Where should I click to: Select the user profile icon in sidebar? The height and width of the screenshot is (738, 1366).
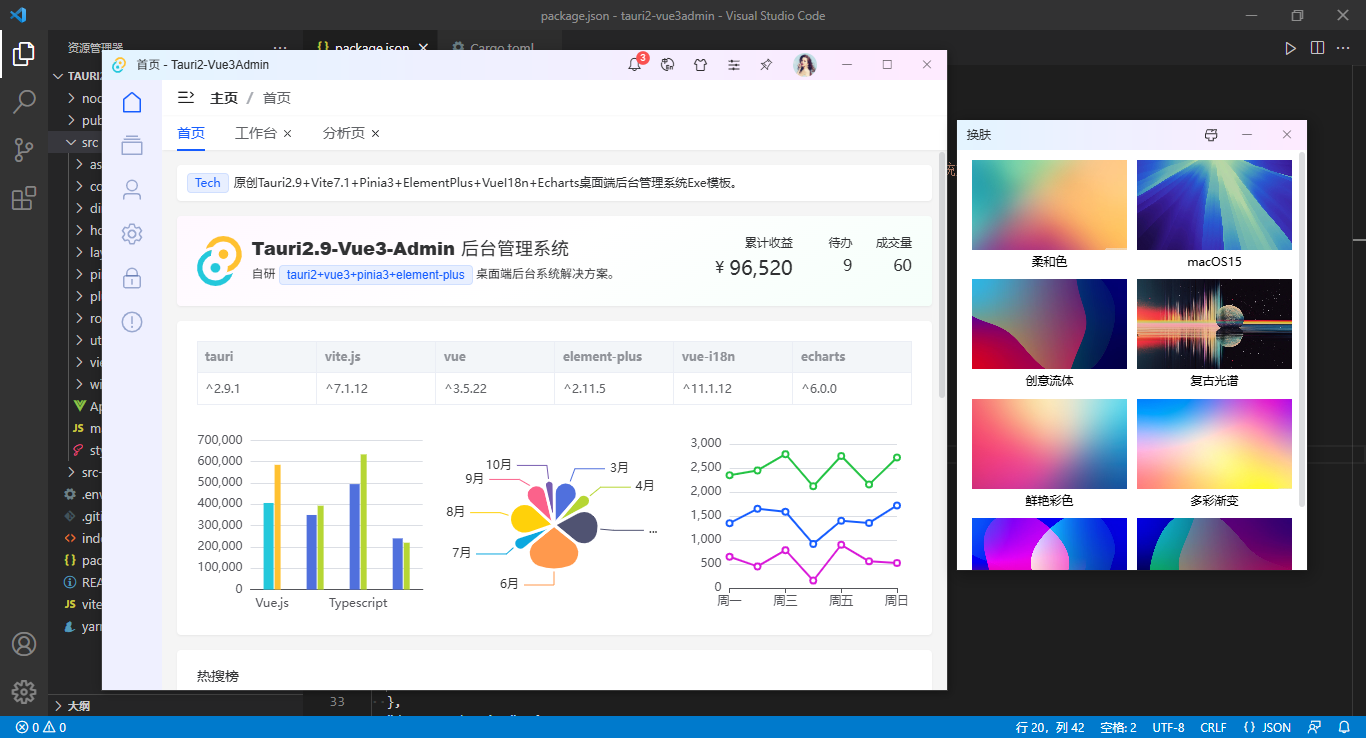tap(131, 189)
